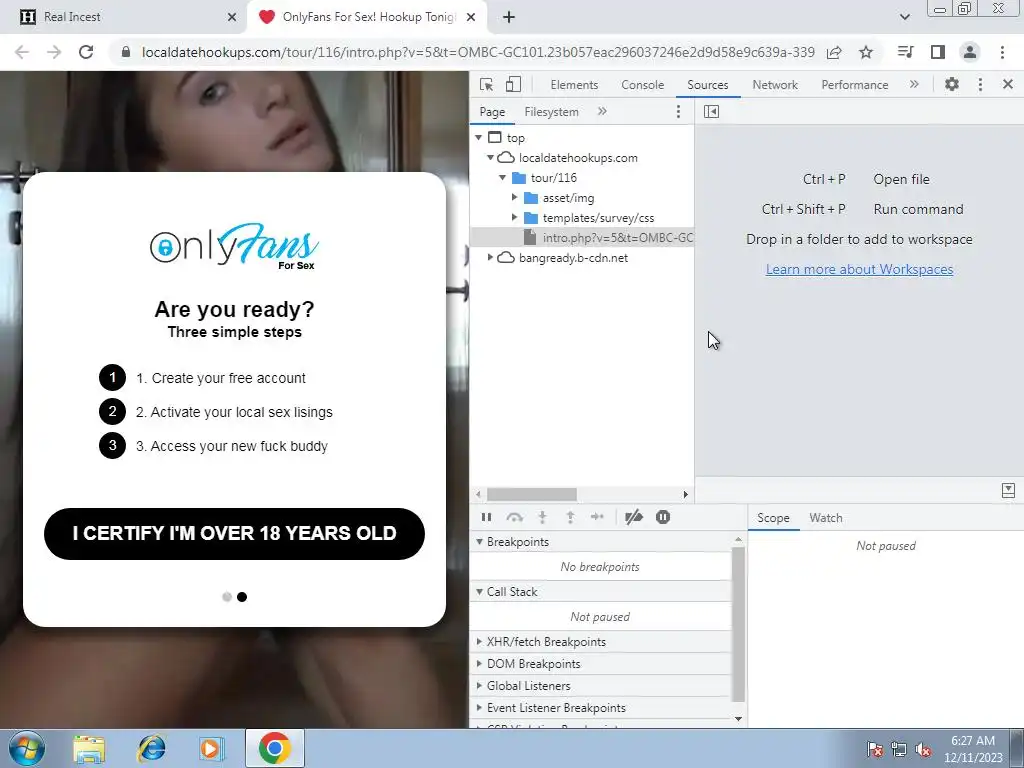Click the Step into function icon
The image size is (1024, 768).
[542, 517]
